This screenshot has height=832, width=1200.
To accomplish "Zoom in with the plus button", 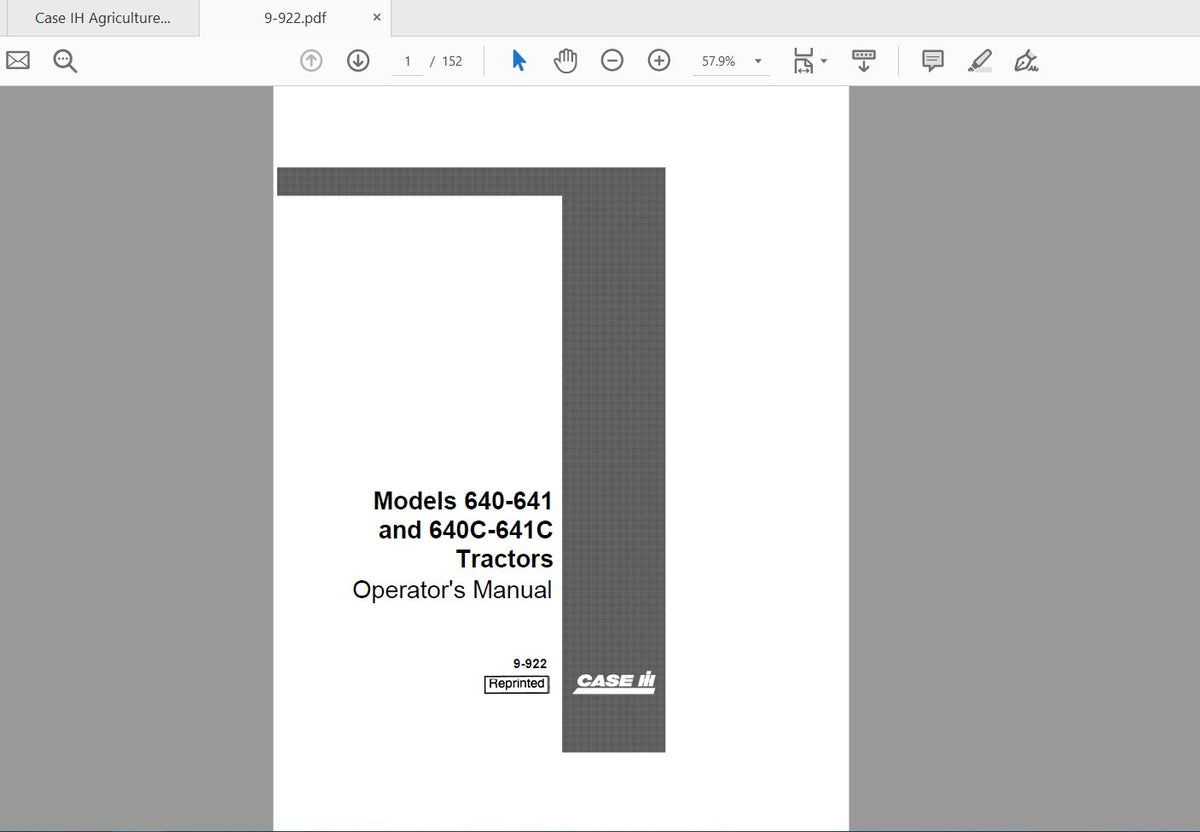I will pyautogui.click(x=659, y=61).
